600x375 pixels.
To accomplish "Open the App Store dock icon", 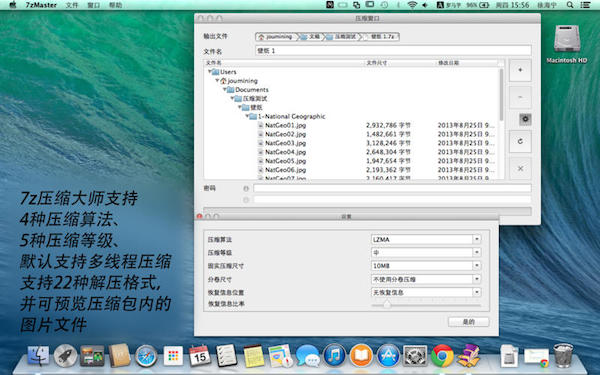I will 388,355.
